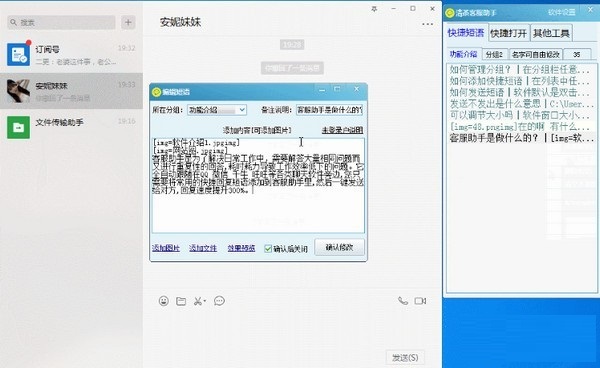Open the 订阅号 conversation

[72, 55]
